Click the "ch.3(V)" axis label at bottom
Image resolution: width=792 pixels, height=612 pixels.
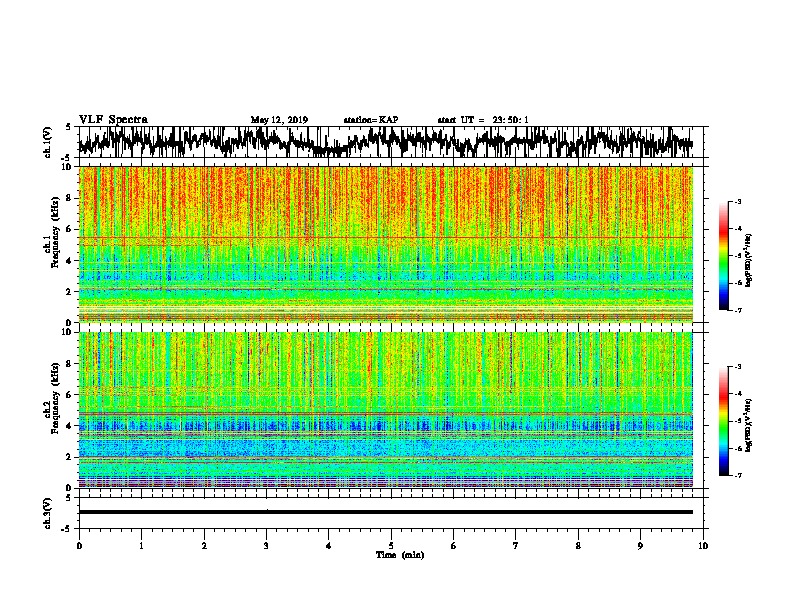pos(47,513)
